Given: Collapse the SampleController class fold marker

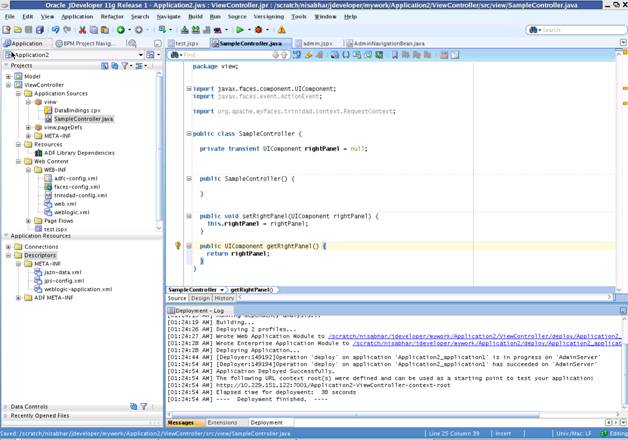Looking at the screenshot, I should coord(187,132).
